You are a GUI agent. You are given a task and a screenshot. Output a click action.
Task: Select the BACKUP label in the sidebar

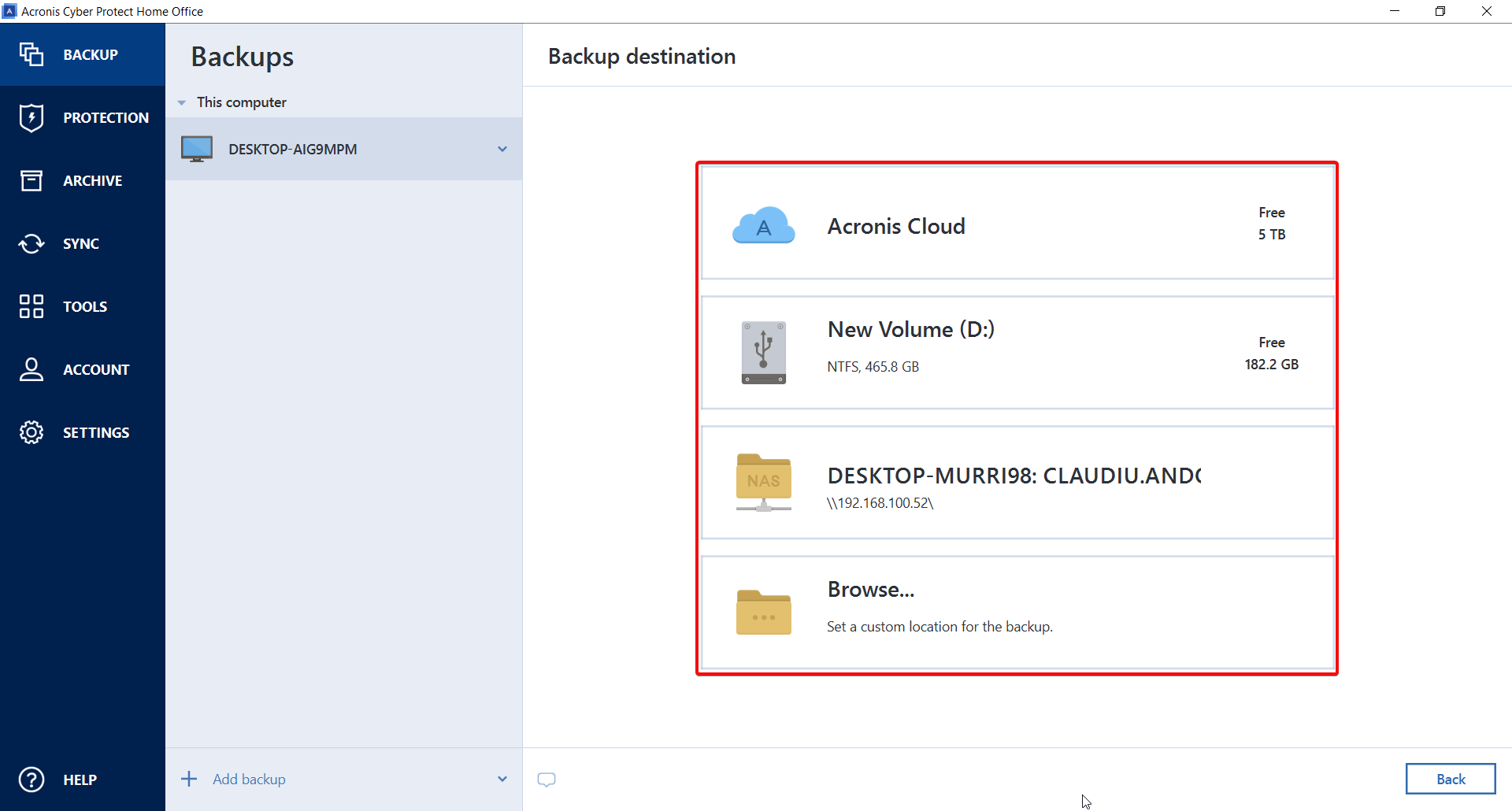tap(91, 54)
